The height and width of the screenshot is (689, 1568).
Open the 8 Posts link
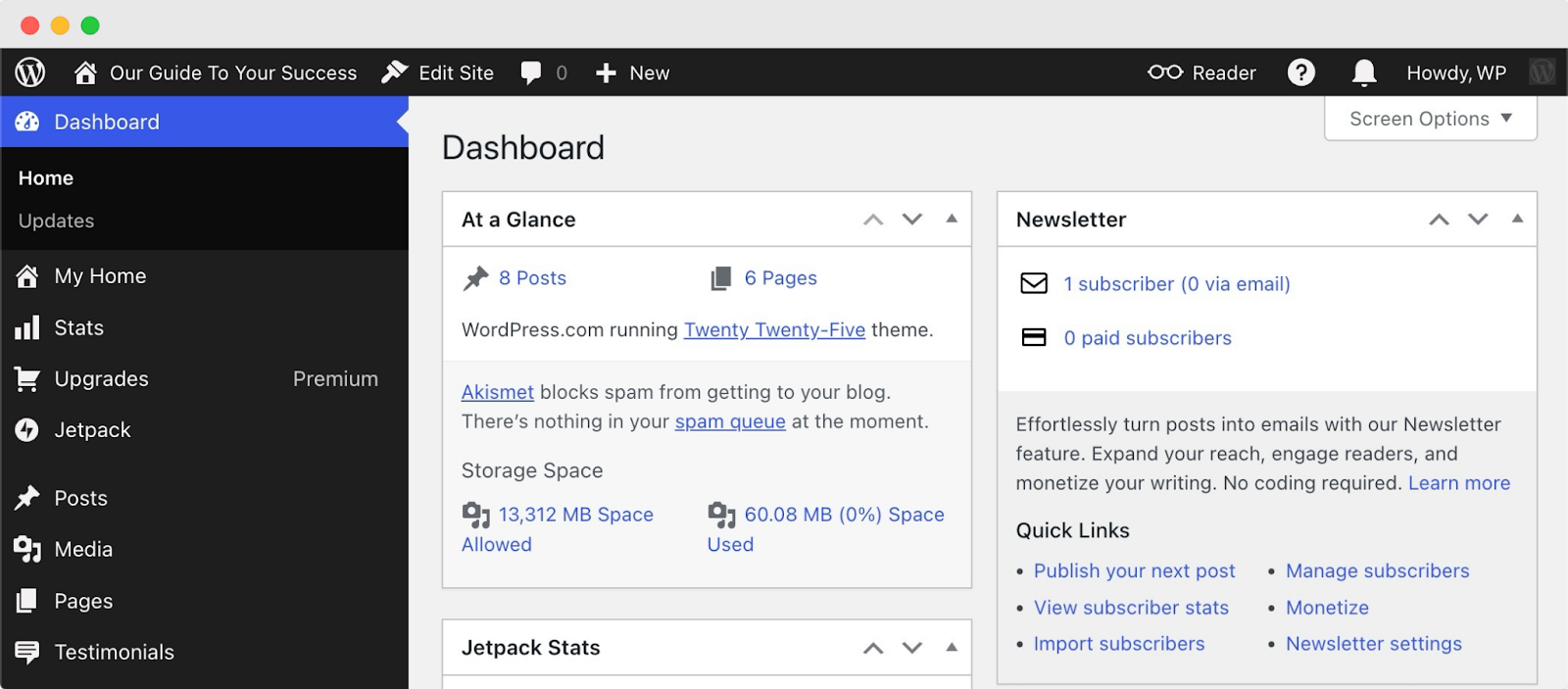pyautogui.click(x=532, y=278)
